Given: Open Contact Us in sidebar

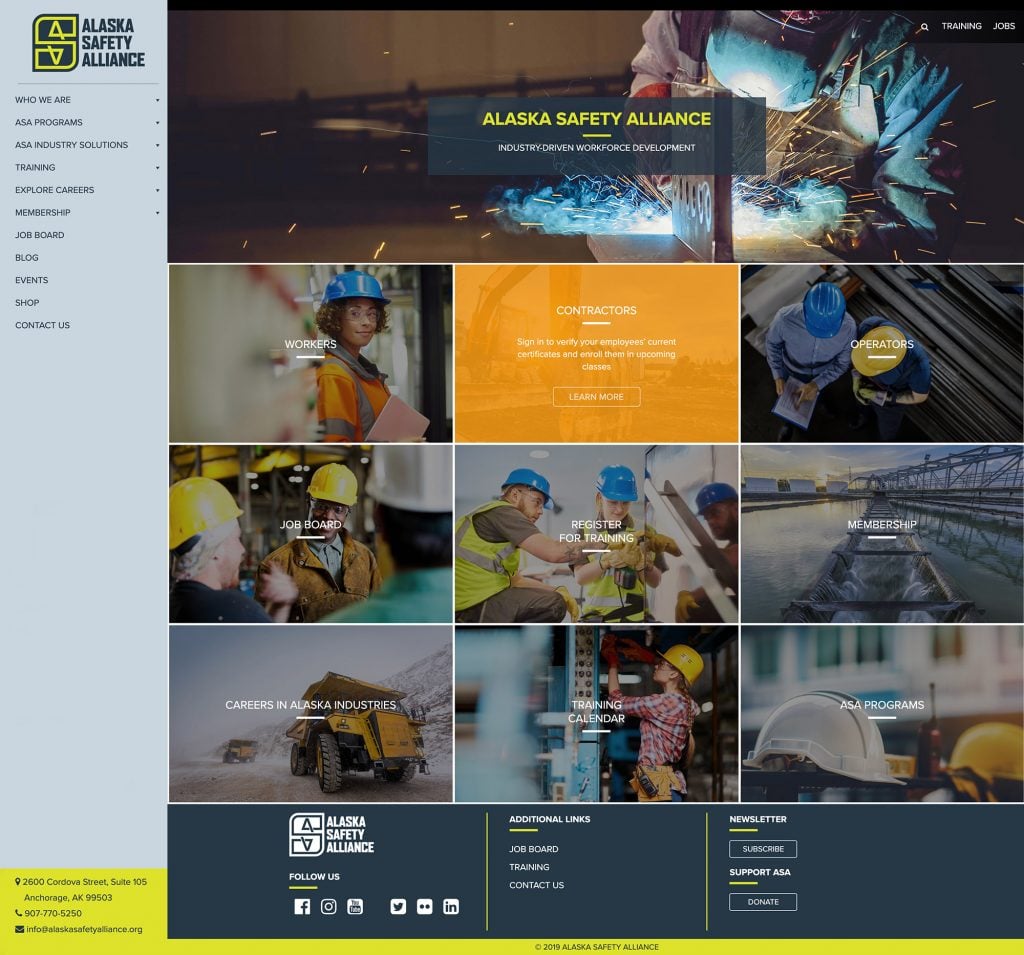Looking at the screenshot, I should coord(42,325).
